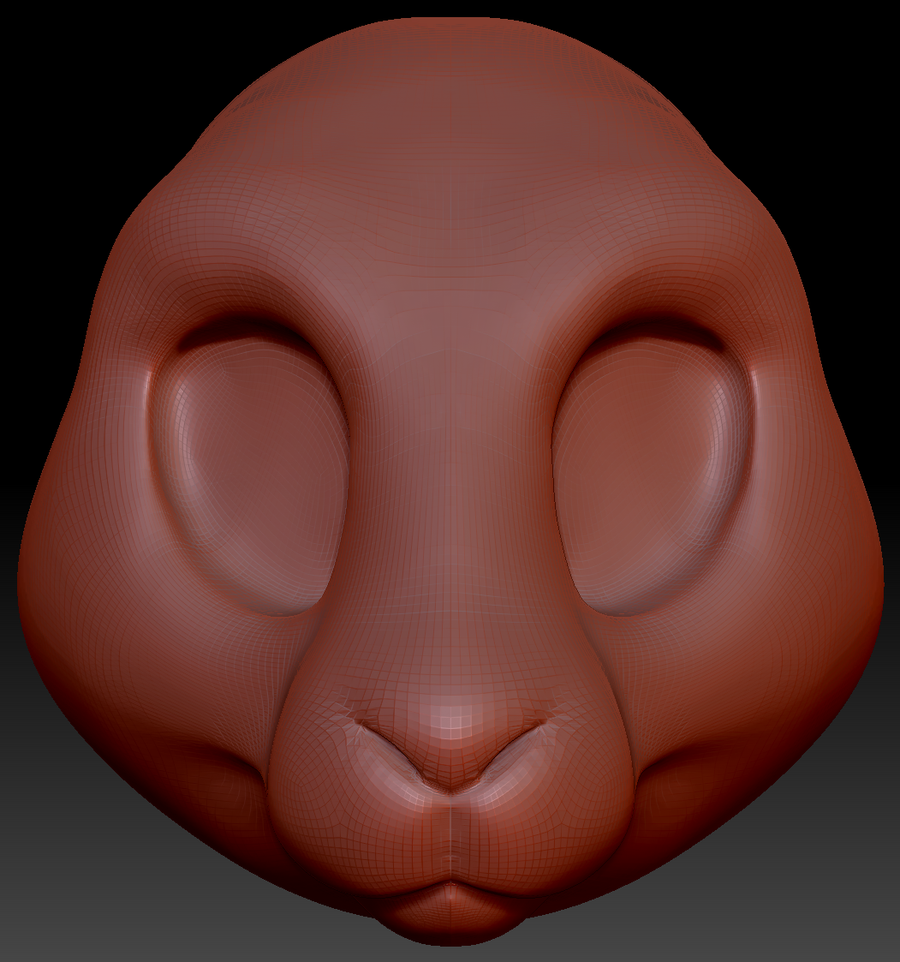Click the center of the right eye socket
The width and height of the screenshot is (900, 962).
click(652, 470)
